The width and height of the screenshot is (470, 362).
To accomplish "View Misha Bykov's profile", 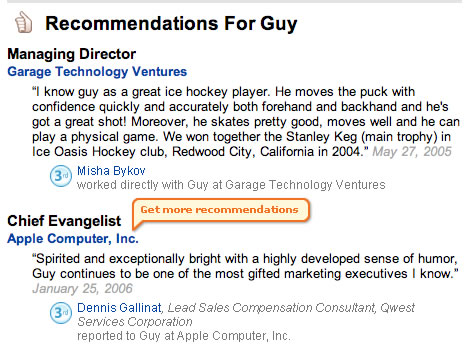I will [111, 171].
